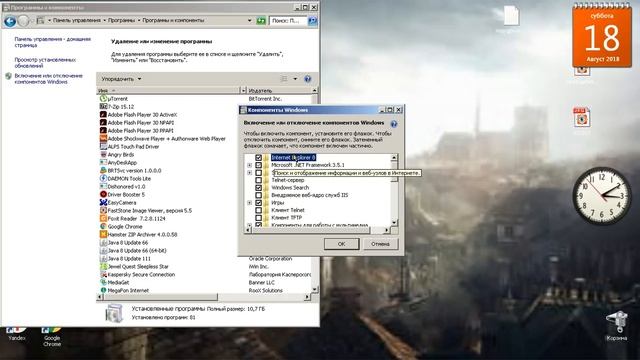Click the Angry Birds icon
Image resolution: width=640 pixels, height=360 pixels.
[x=103, y=155]
